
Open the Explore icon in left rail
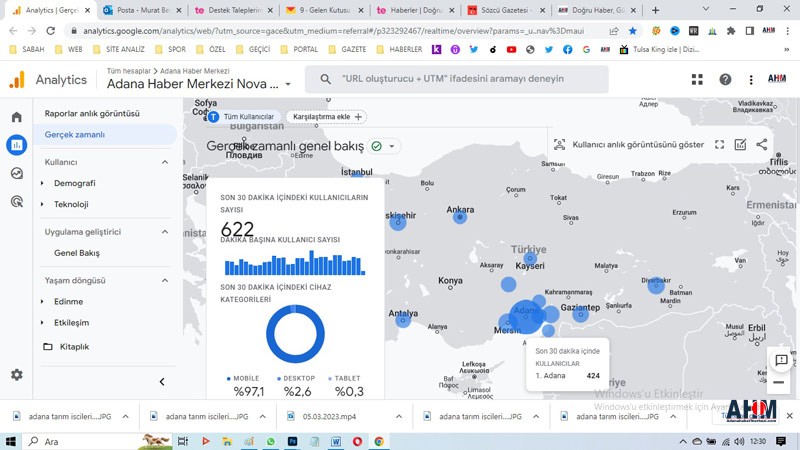pyautogui.click(x=16, y=173)
